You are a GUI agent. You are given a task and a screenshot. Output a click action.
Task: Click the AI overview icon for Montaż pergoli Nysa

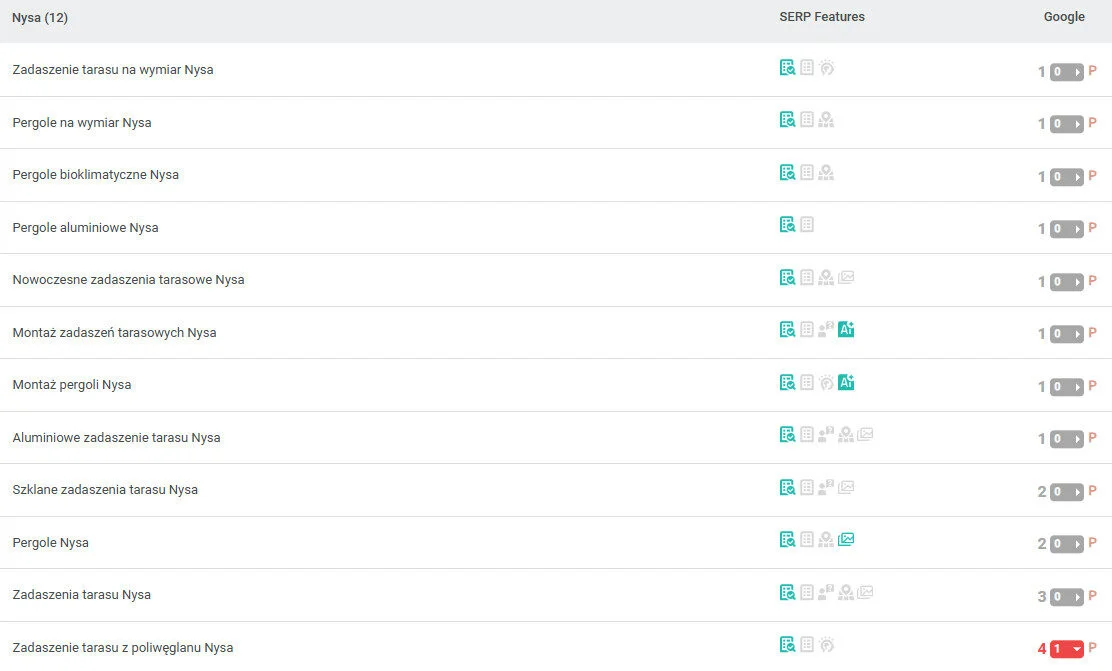pyautogui.click(x=846, y=383)
